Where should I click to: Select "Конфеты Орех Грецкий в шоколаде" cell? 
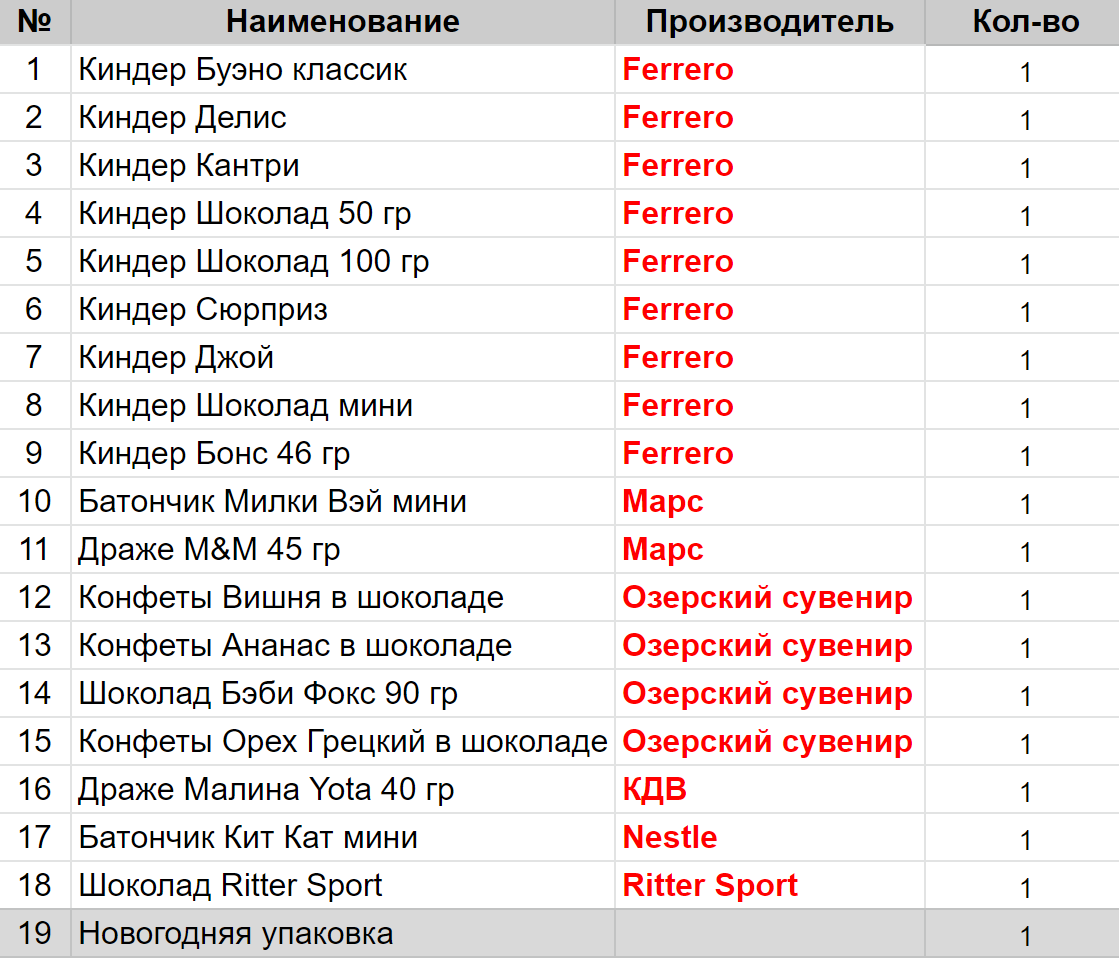coord(343,742)
